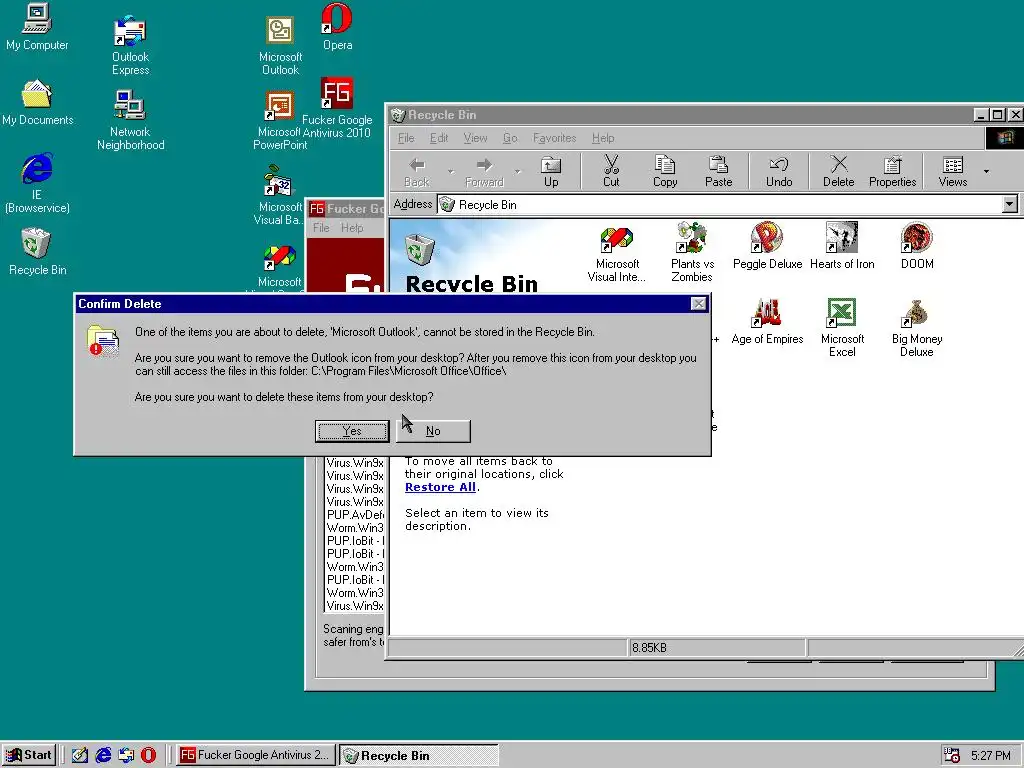Click the Paste toolbar button
Image resolution: width=1024 pixels, height=768 pixels.
718,172
